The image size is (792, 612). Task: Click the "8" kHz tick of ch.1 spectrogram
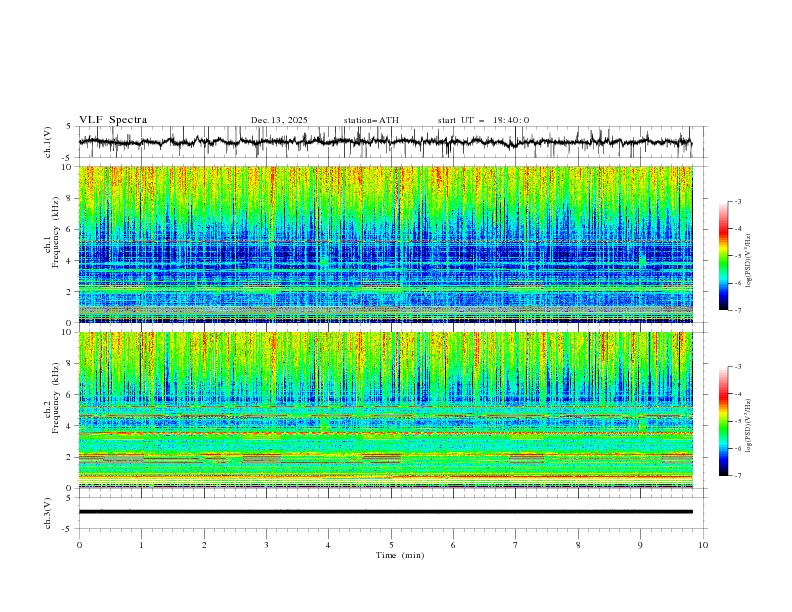point(70,198)
